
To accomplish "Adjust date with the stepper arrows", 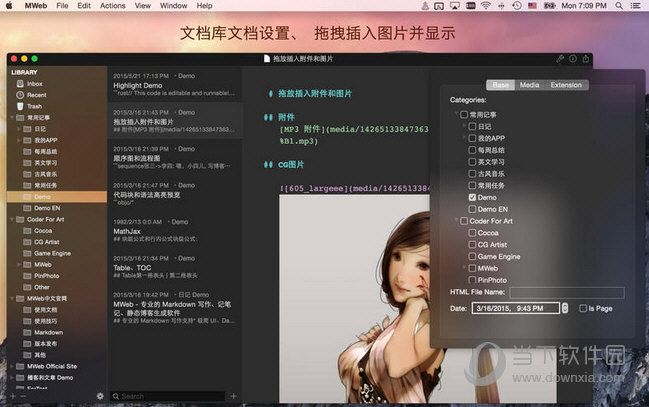I will [x=565, y=308].
